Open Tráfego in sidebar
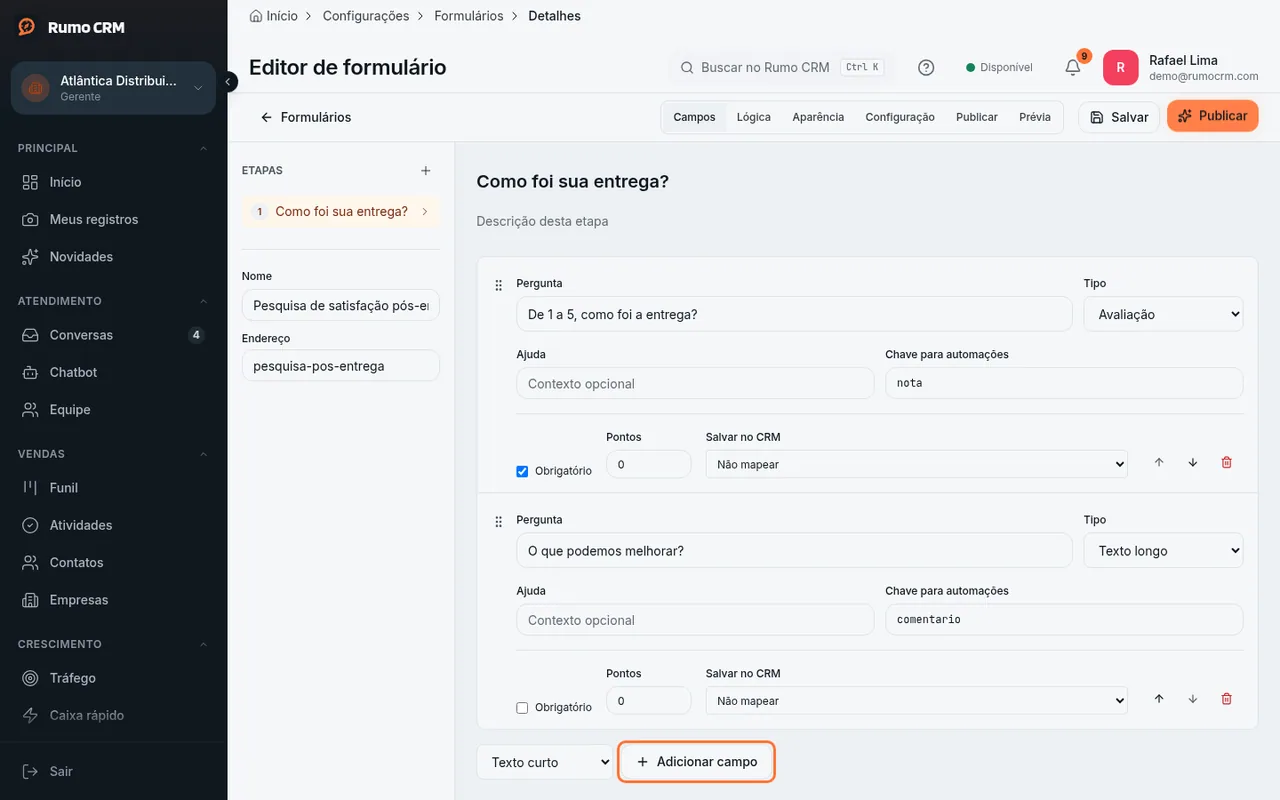 pos(114,678)
